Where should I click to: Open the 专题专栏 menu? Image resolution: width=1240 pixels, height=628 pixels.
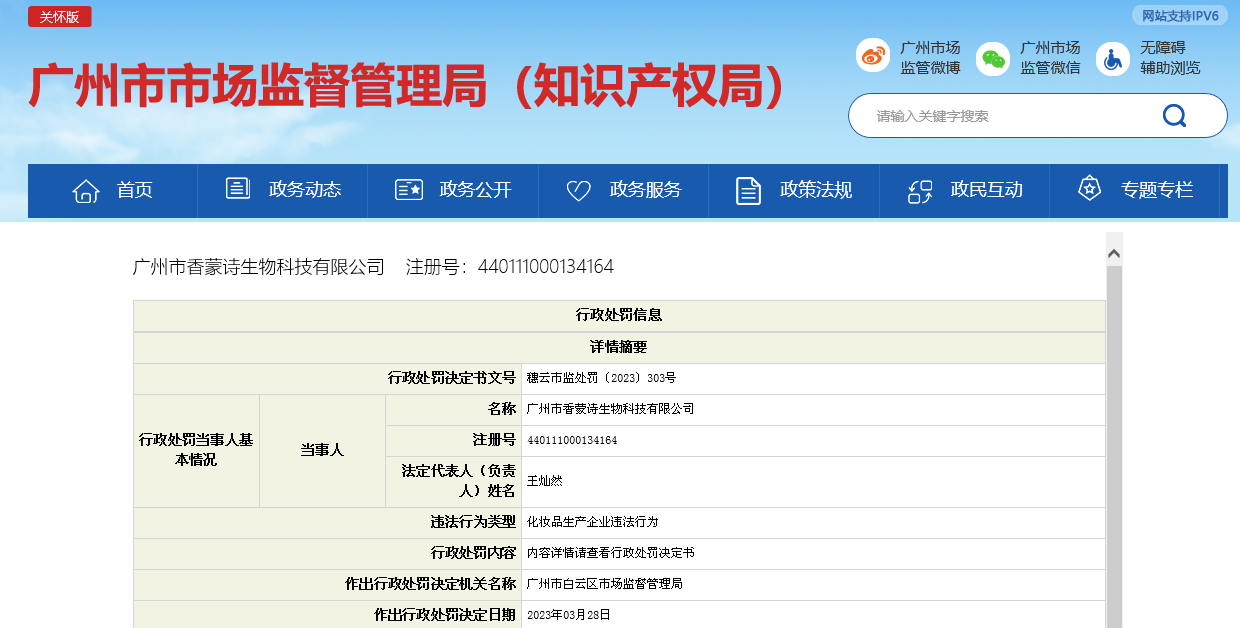click(1135, 190)
